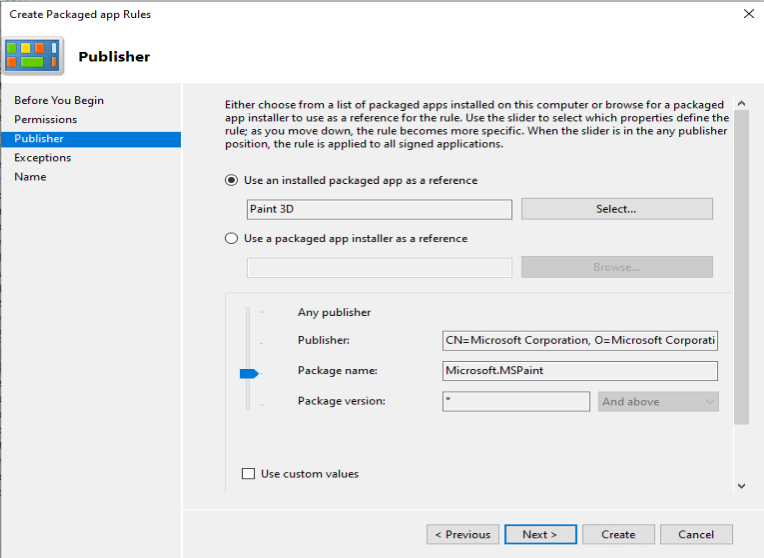
Task: Cancel the packaged app rule wizard
Action: [x=696, y=534]
